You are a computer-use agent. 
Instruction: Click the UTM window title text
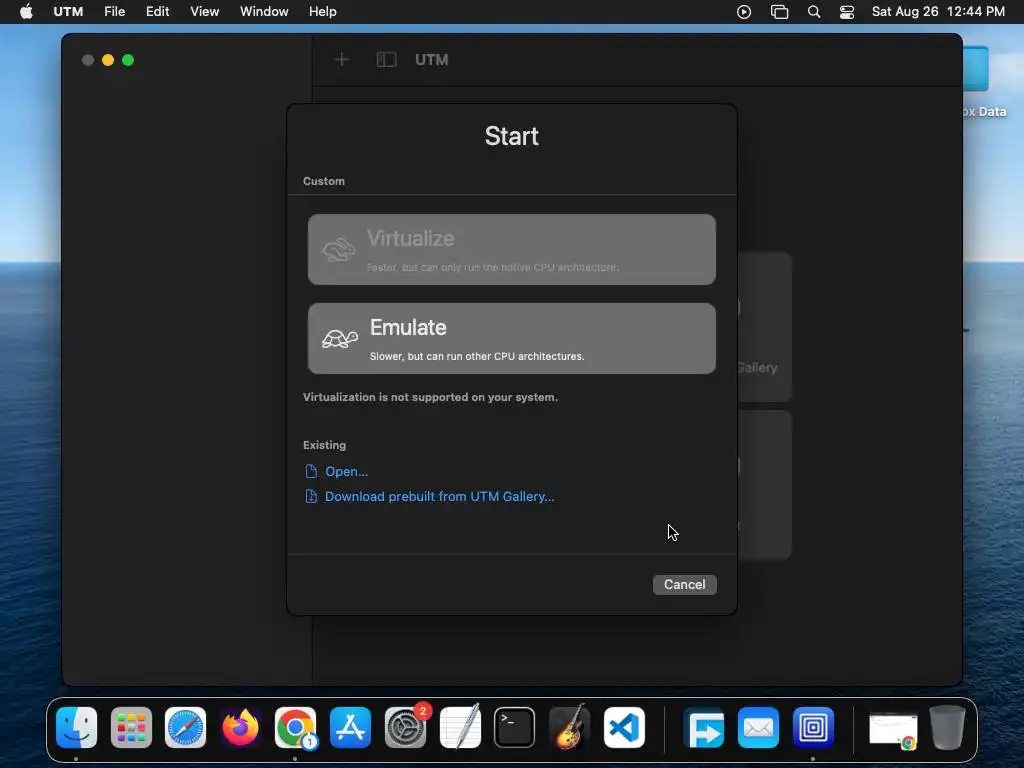(x=432, y=60)
